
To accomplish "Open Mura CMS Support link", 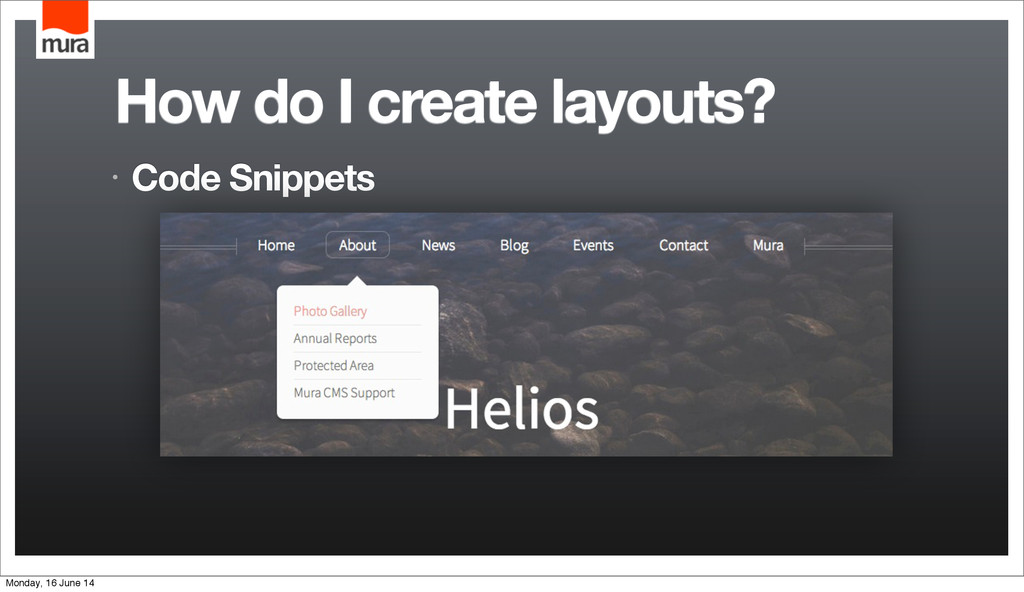I will [x=344, y=393].
